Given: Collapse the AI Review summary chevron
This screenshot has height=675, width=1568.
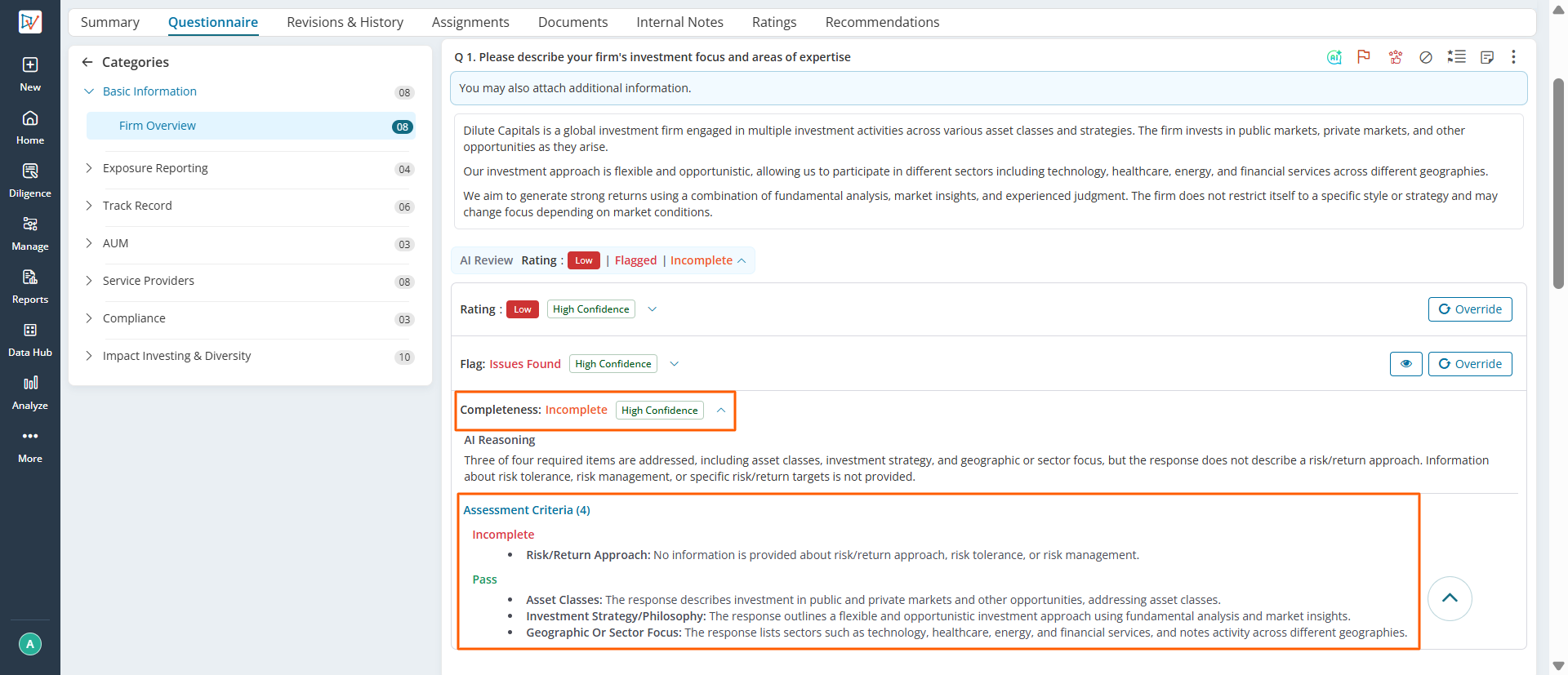Looking at the screenshot, I should pyautogui.click(x=742, y=260).
